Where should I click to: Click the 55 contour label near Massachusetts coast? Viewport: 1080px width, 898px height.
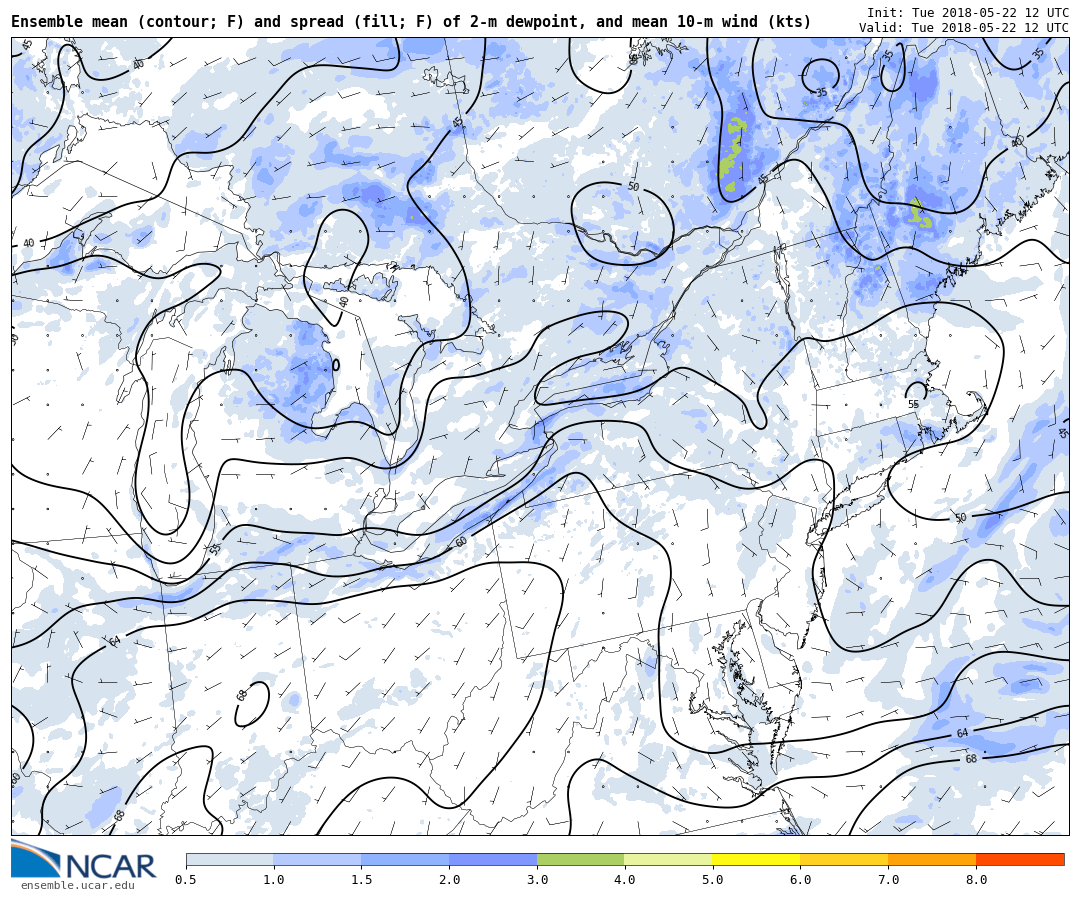point(913,404)
